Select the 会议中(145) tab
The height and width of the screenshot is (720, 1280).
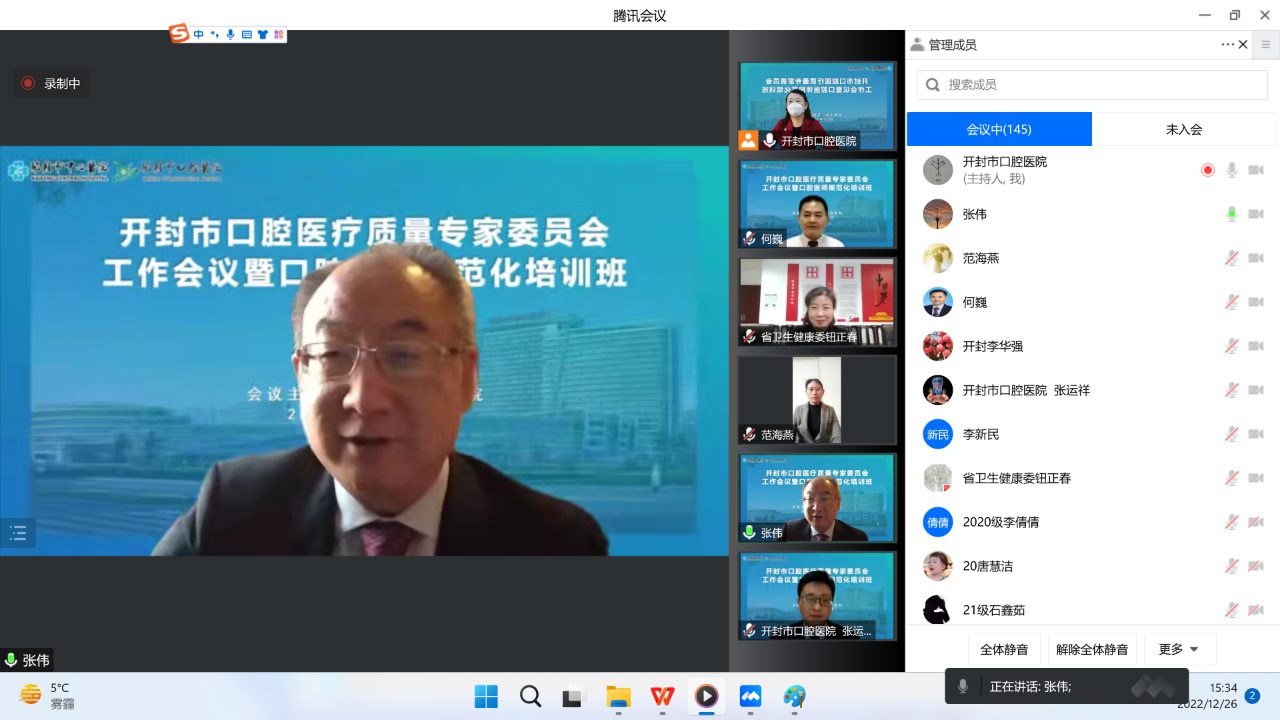pos(999,128)
